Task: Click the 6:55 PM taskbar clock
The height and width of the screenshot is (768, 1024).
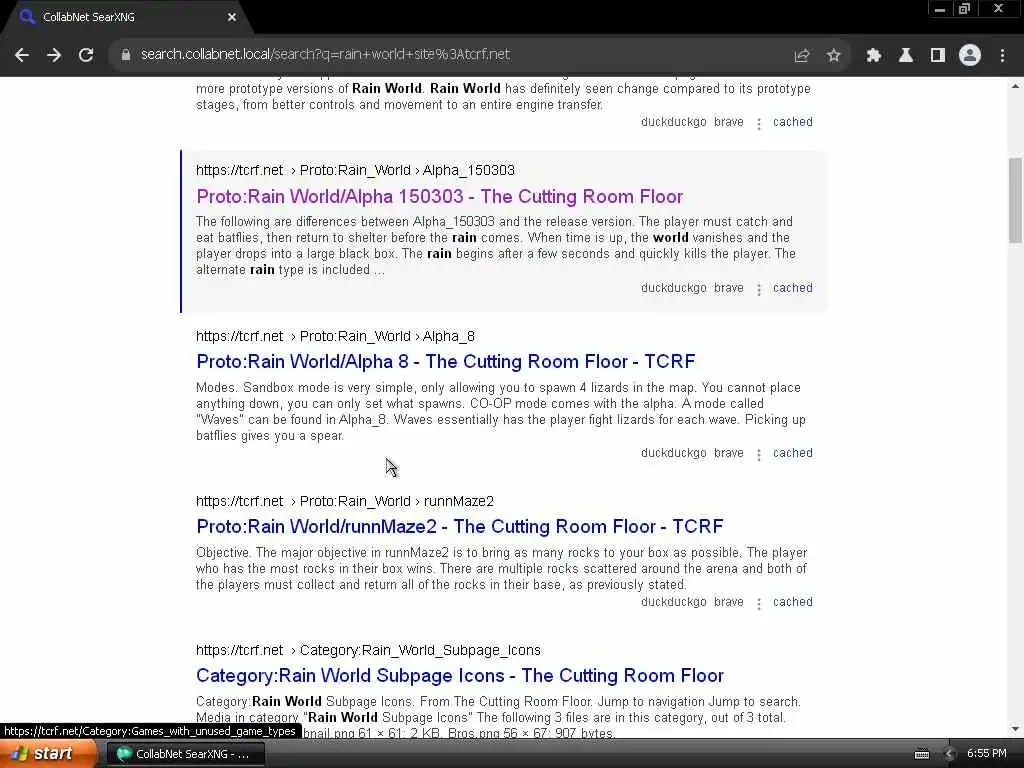Action: point(987,754)
